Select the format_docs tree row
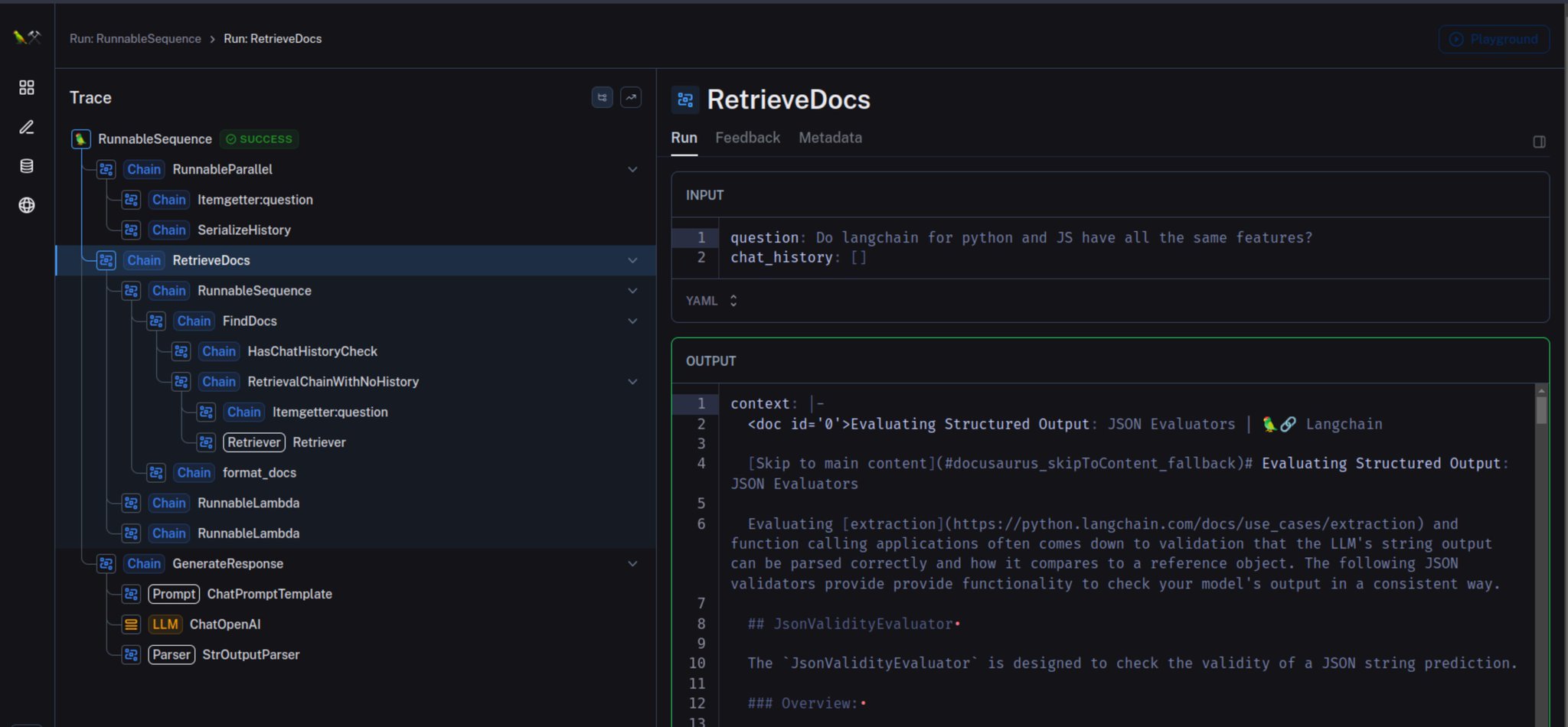This screenshot has height=727, width=1568. click(x=356, y=472)
